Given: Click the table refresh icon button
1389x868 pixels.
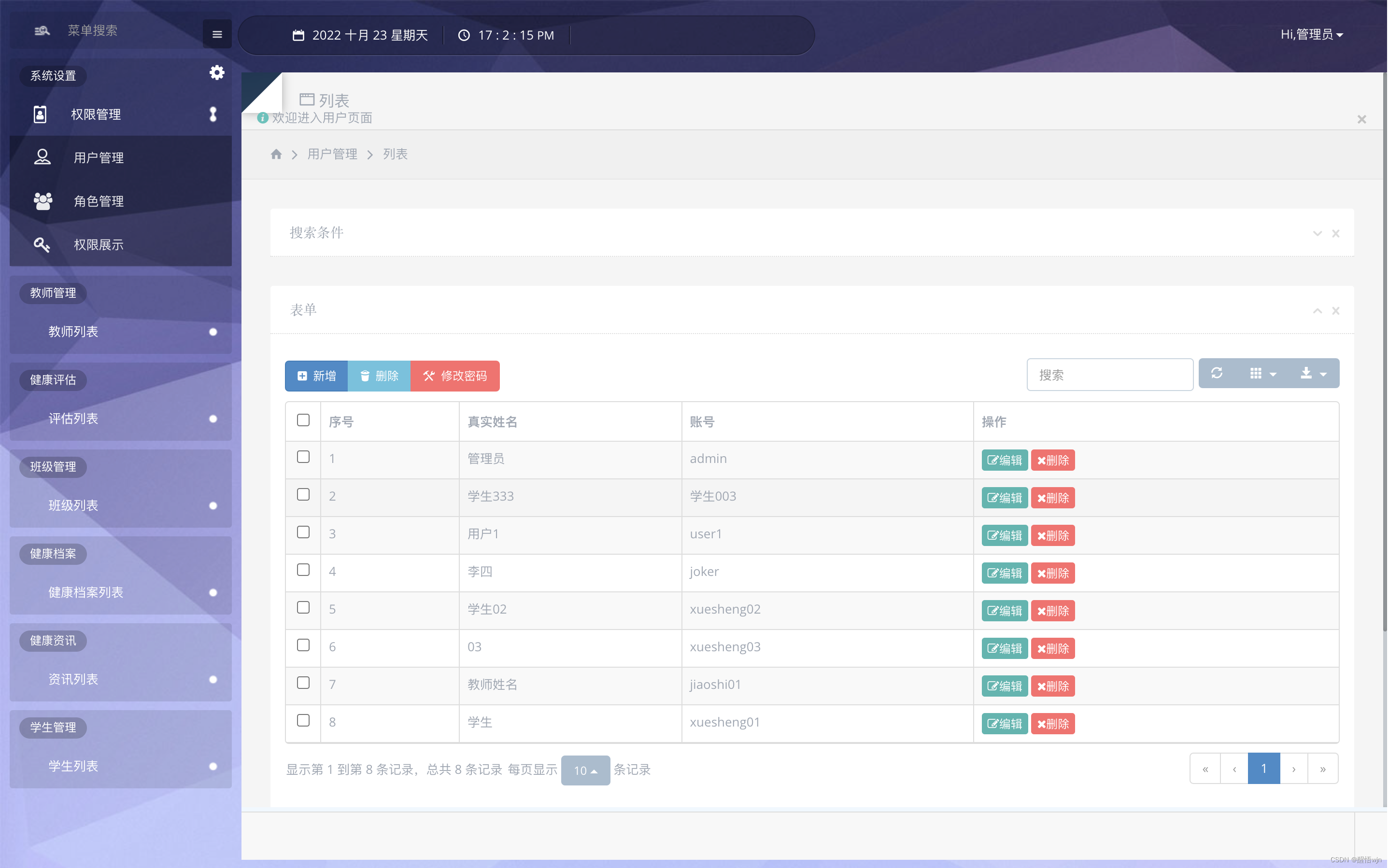Looking at the screenshot, I should (x=1217, y=374).
